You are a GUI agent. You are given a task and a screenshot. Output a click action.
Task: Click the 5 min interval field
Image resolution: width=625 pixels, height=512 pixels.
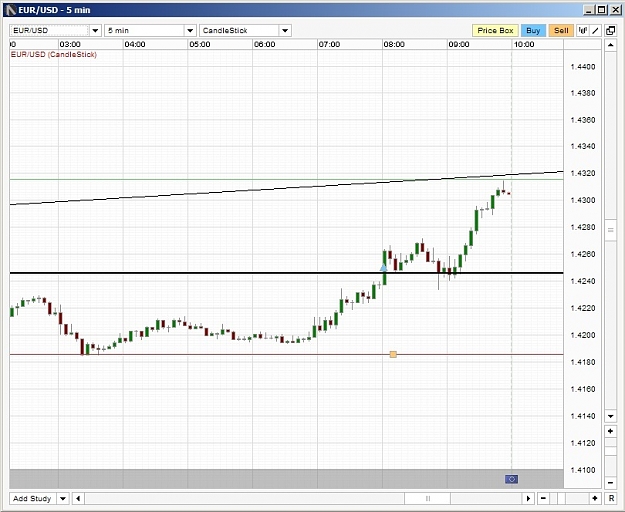(145, 30)
